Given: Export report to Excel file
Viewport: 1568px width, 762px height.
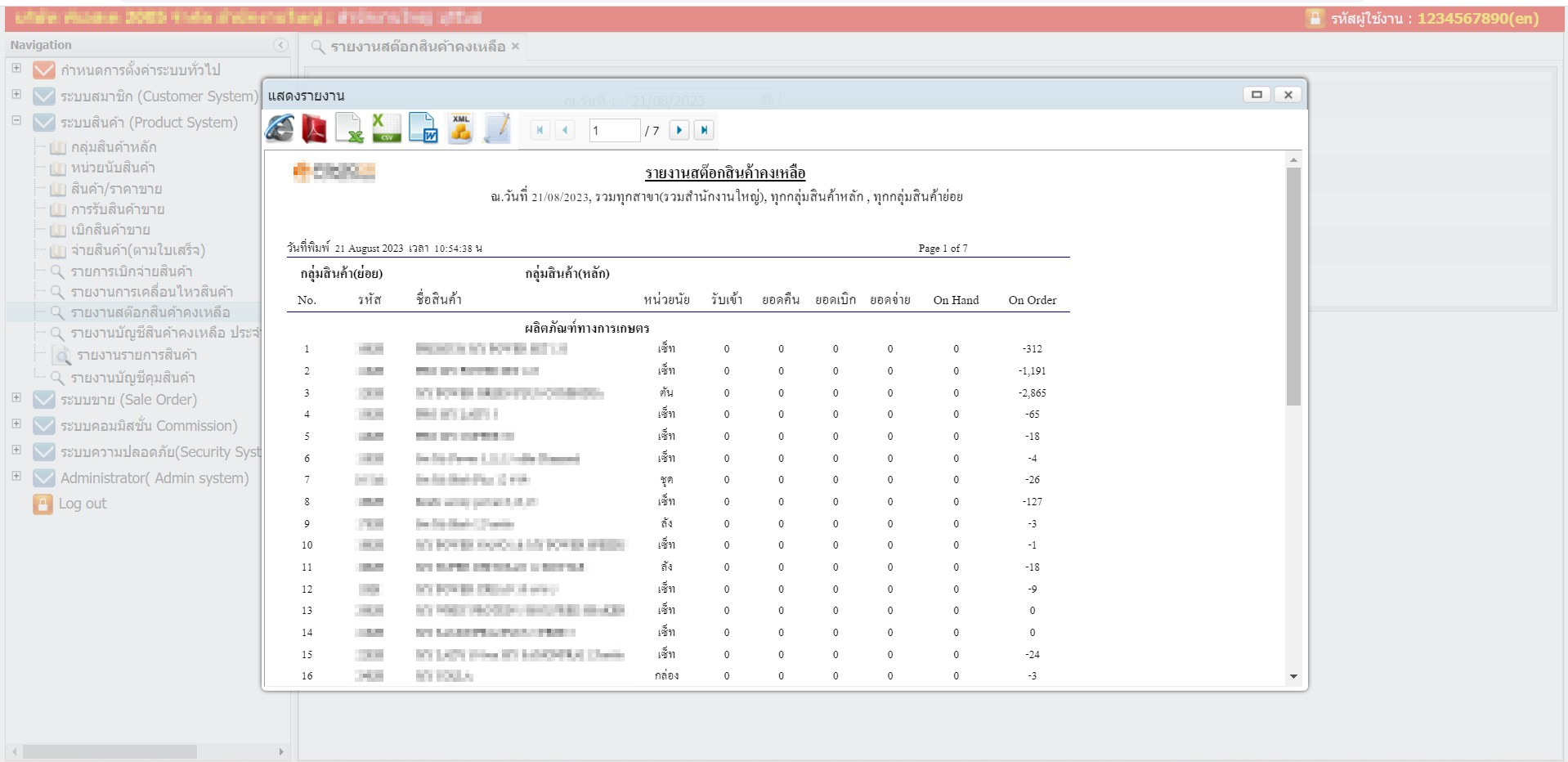Looking at the screenshot, I should tap(350, 129).
